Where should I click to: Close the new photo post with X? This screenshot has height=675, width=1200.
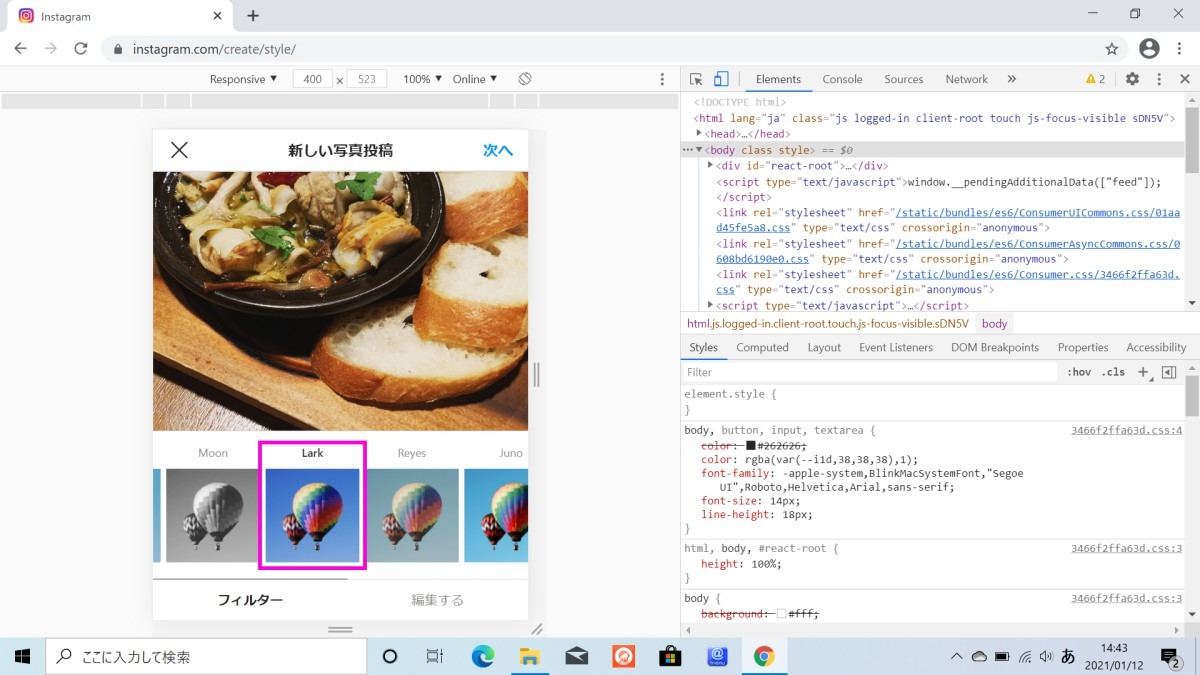(179, 150)
